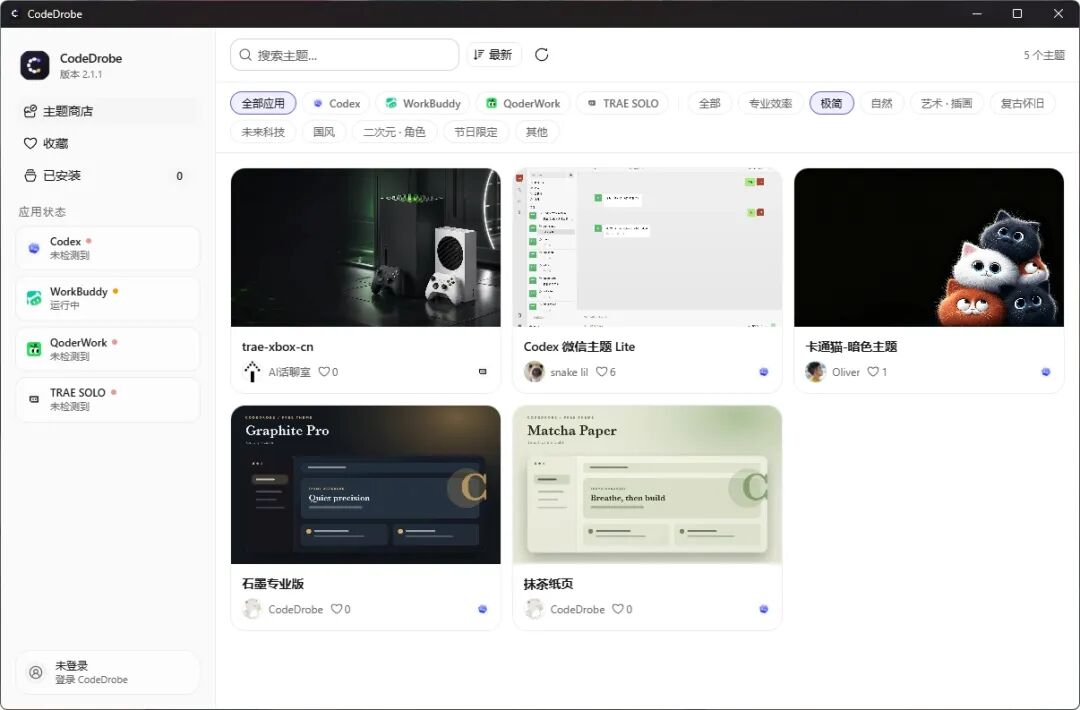
Task: Open the Codex 微信主题 Lite thumbnail
Action: coord(647,247)
